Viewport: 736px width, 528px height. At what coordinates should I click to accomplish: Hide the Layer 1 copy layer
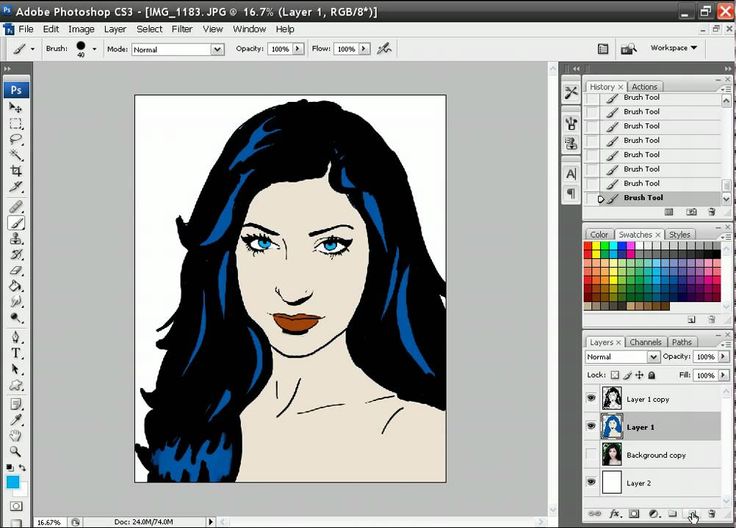pos(591,398)
